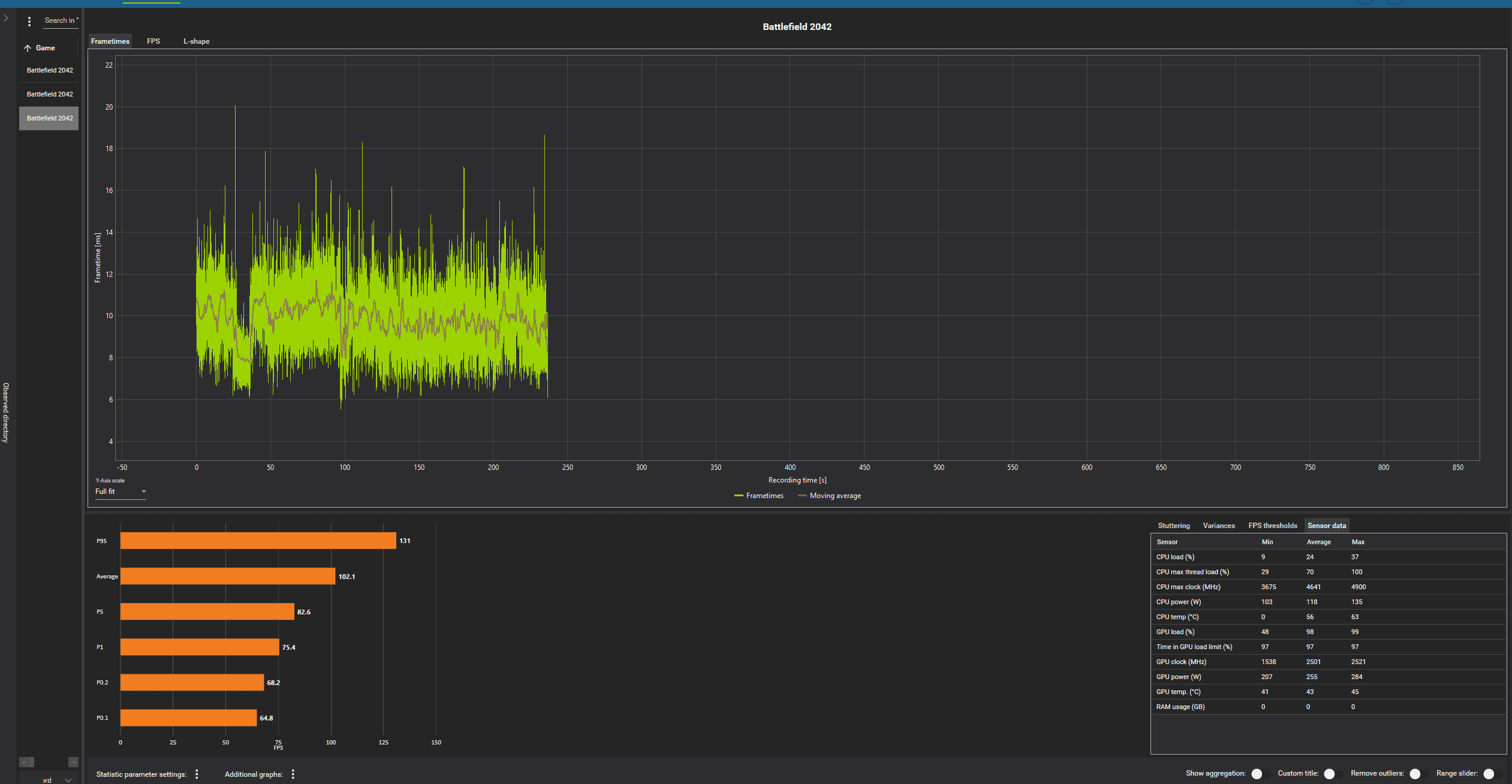Expand the Observed directory side panel chevron
Screen dimensions: 1512x784
point(6,18)
